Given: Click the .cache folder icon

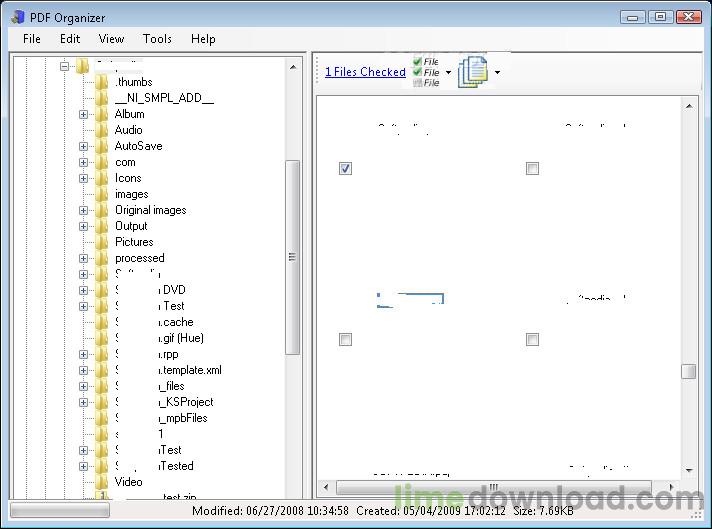Looking at the screenshot, I should 102,322.
